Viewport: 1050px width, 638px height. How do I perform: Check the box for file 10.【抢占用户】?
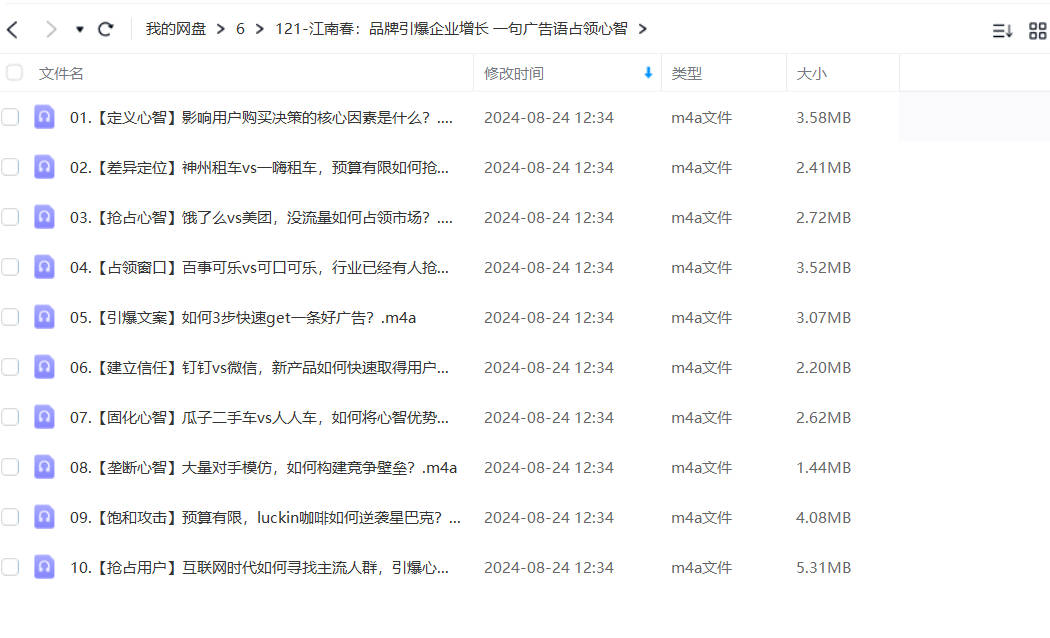pos(10,567)
